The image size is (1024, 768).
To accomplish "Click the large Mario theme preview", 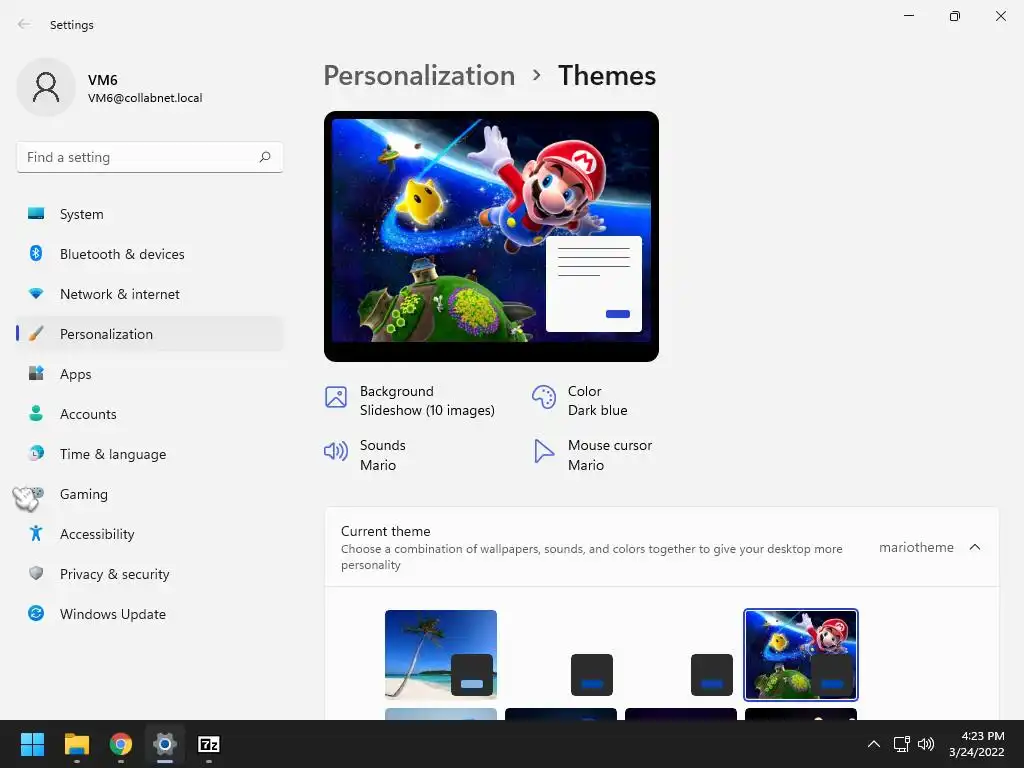I will coord(491,236).
